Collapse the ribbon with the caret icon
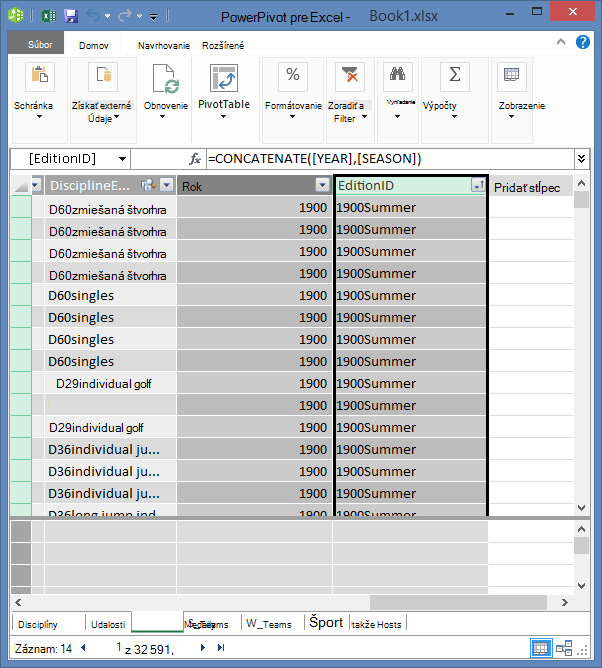This screenshot has height=668, width=602. [x=561, y=42]
